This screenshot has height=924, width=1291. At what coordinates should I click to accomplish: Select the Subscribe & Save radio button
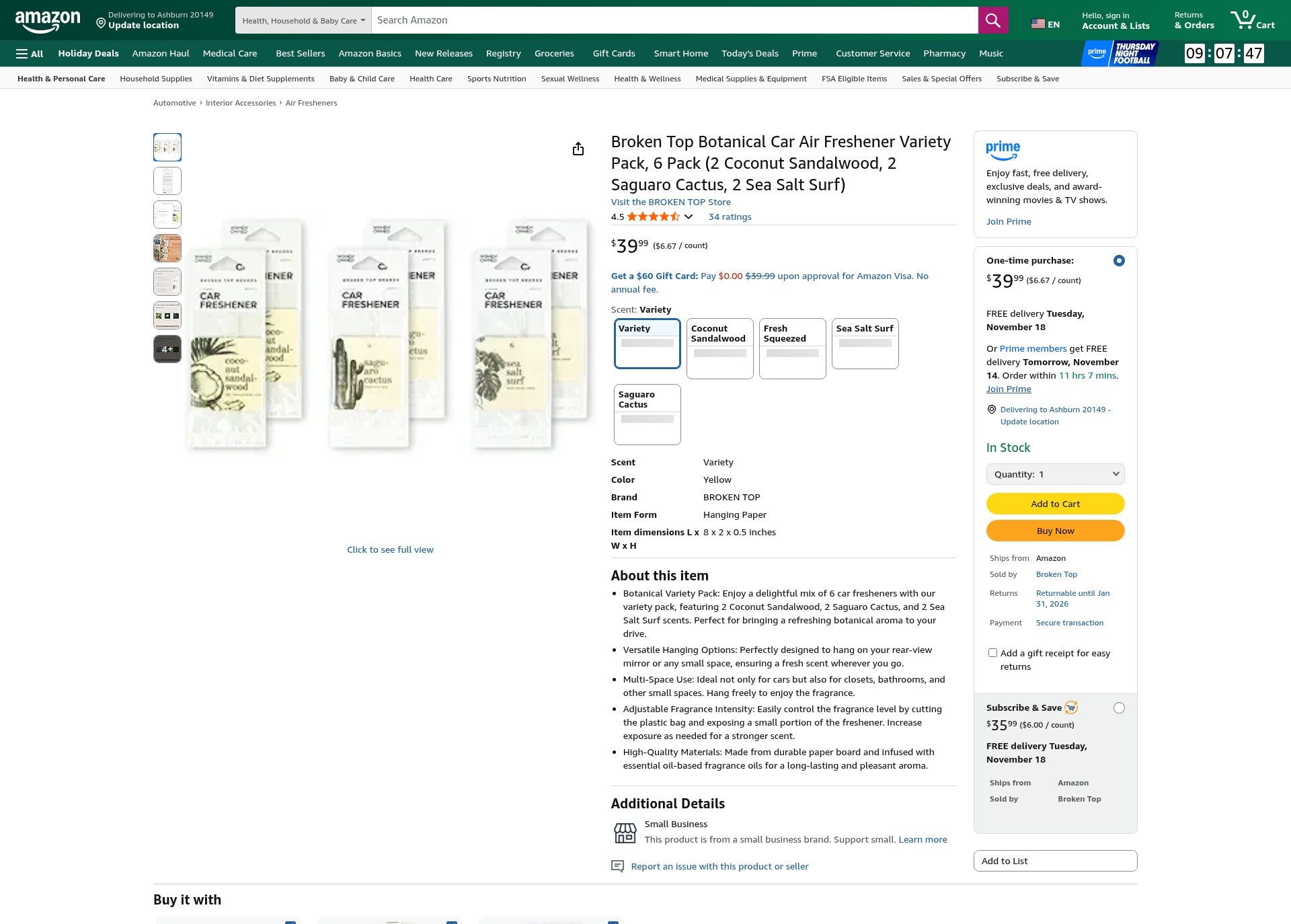[1119, 707]
